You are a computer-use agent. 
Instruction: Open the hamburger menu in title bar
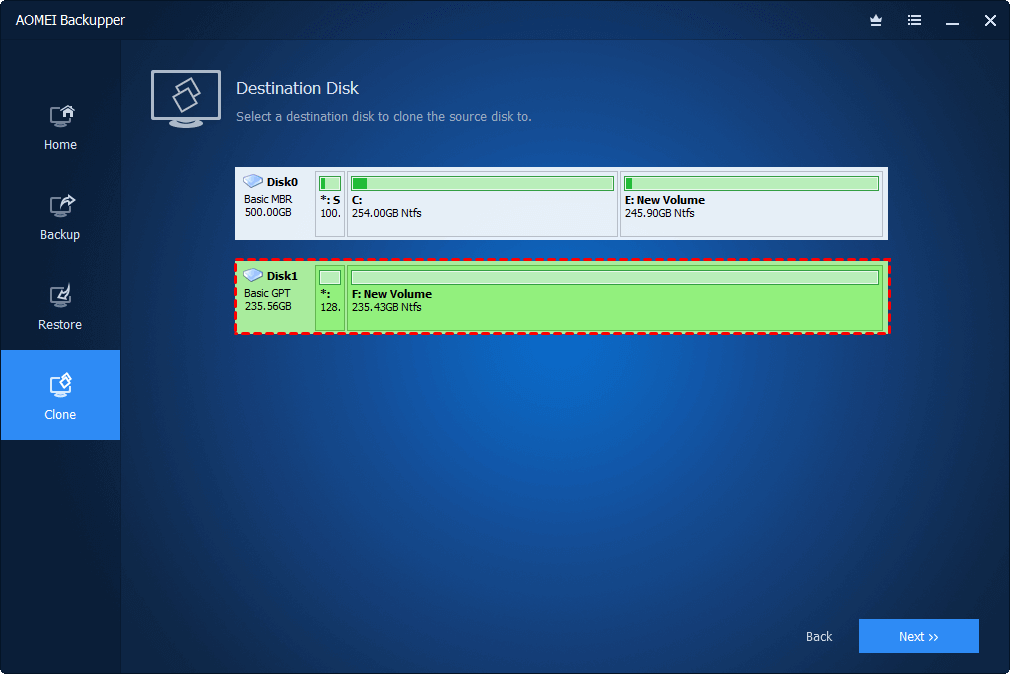point(914,21)
